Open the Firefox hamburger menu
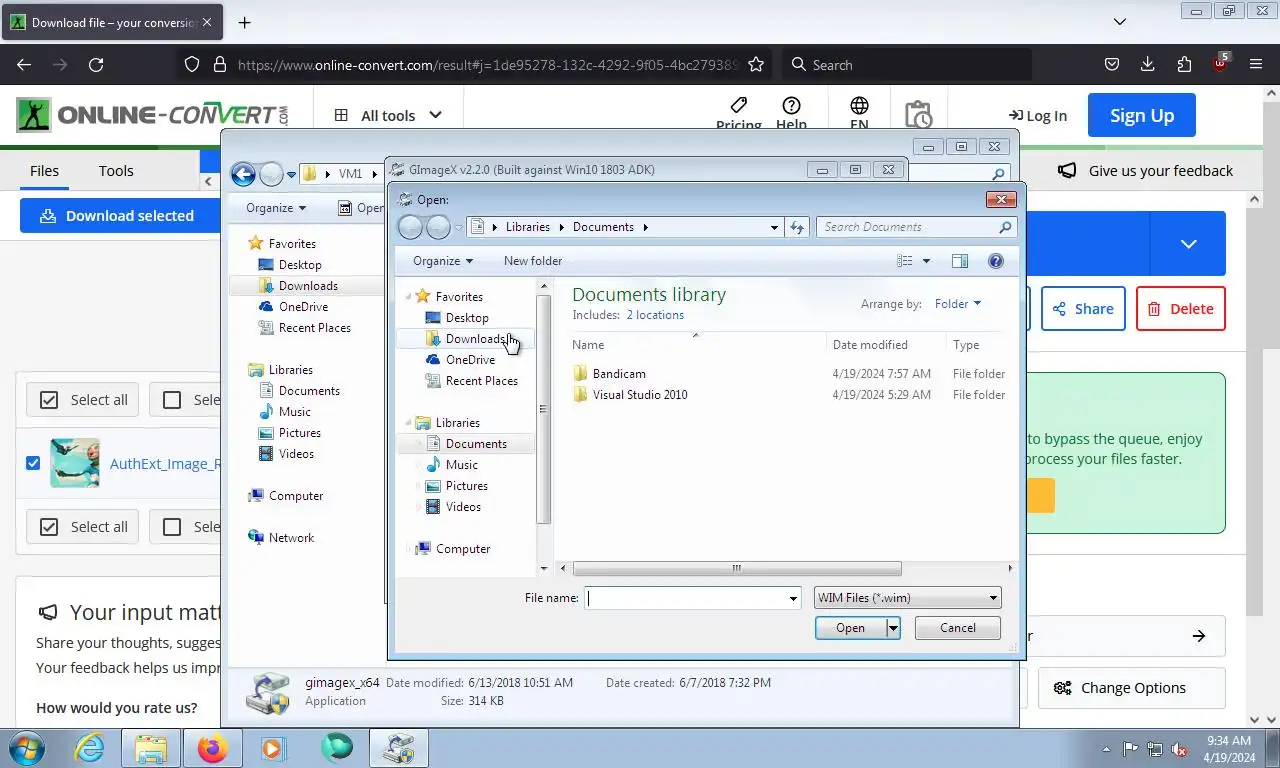Image resolution: width=1280 pixels, height=768 pixels. [x=1256, y=65]
